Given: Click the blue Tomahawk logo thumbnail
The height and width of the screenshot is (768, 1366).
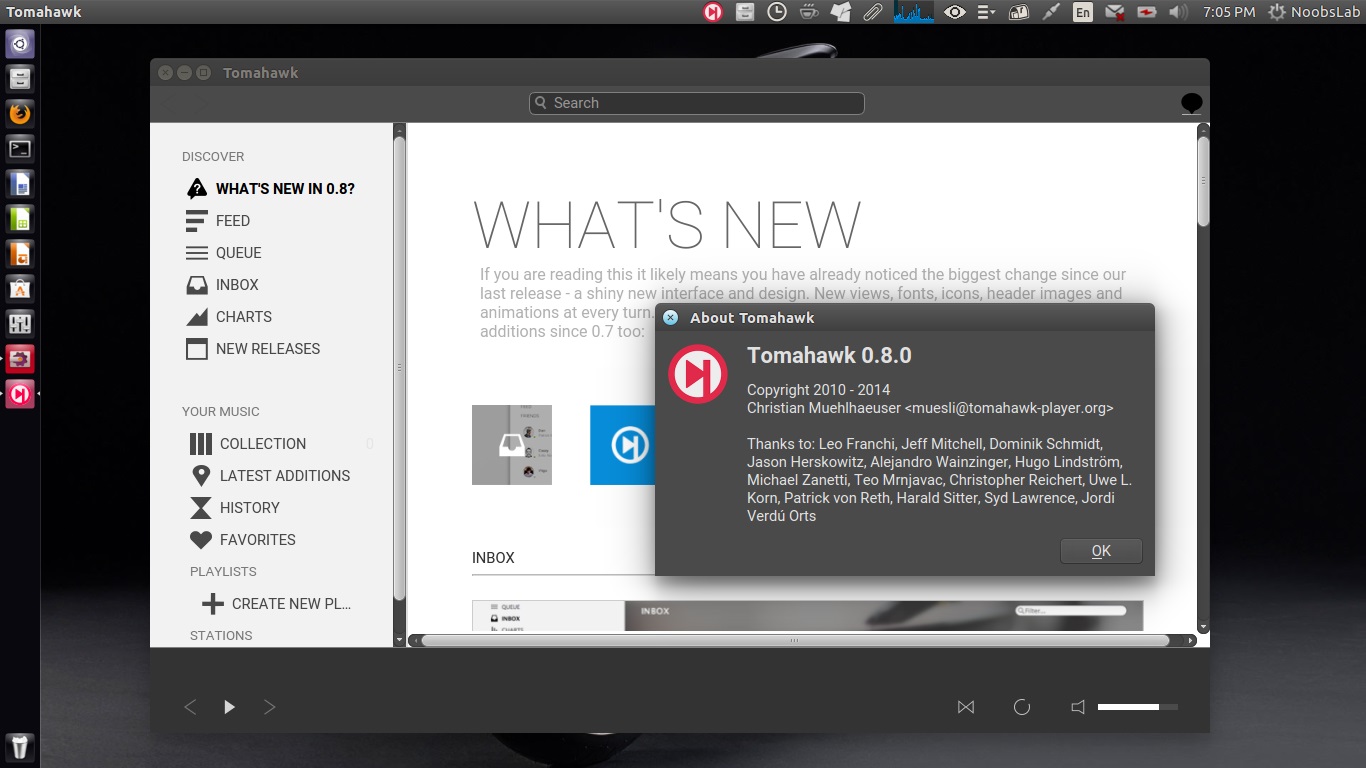Looking at the screenshot, I should [x=623, y=445].
